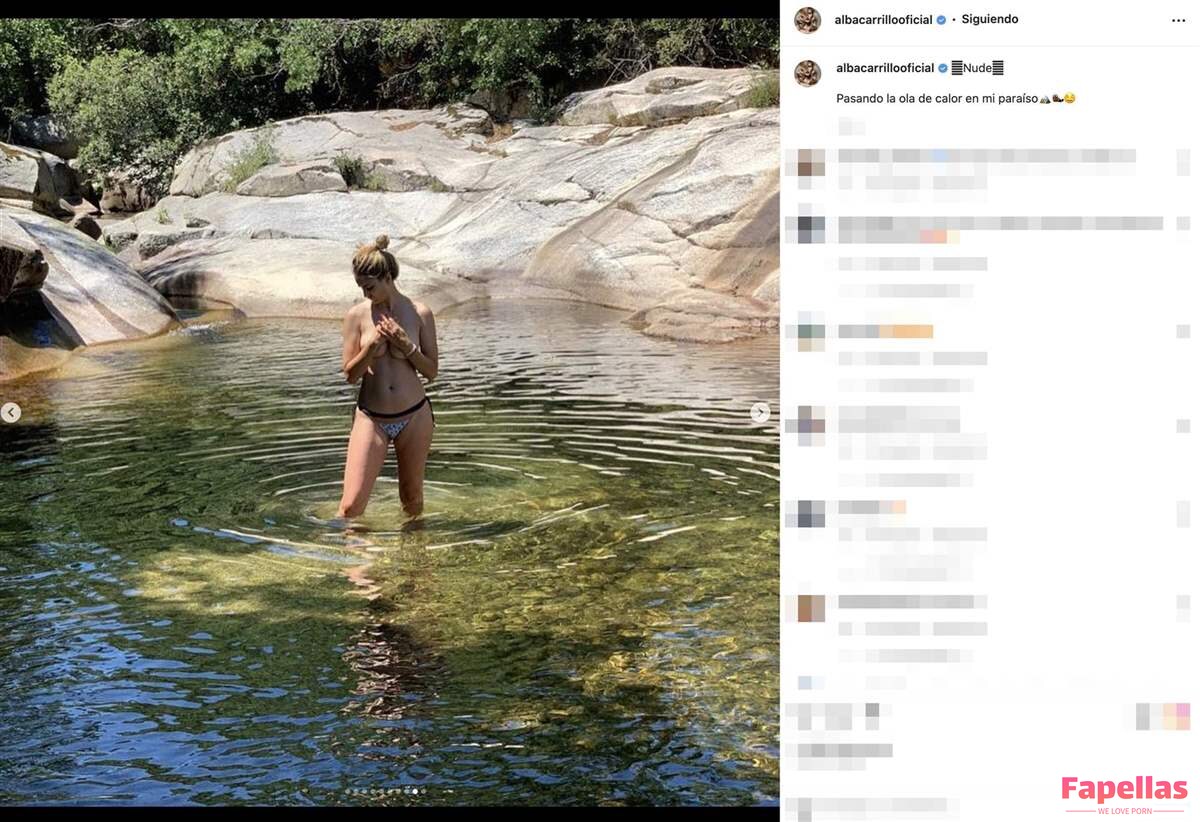Click the main photo of the post
Screen dimensions: 1200x822
[390, 412]
